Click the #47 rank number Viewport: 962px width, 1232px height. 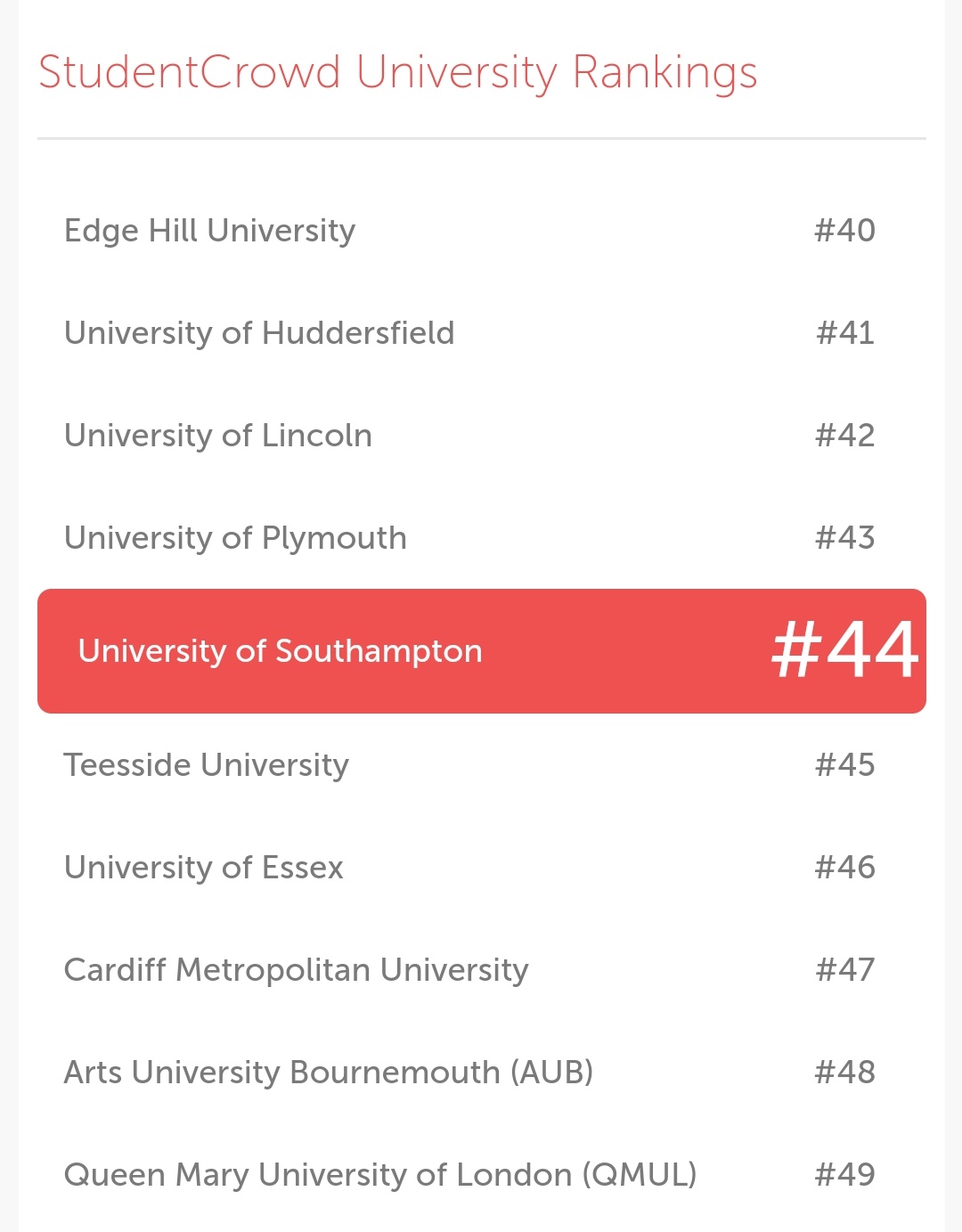click(844, 970)
